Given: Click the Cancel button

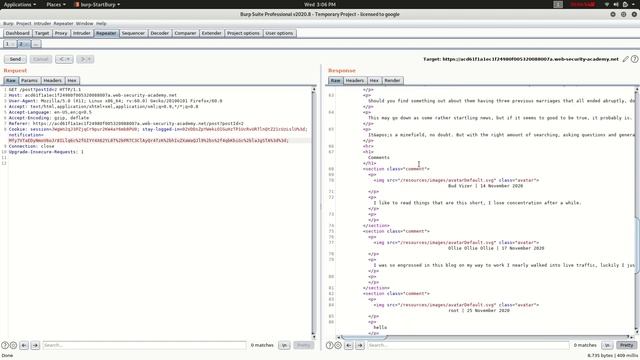Looking at the screenshot, I should pos(41,59).
